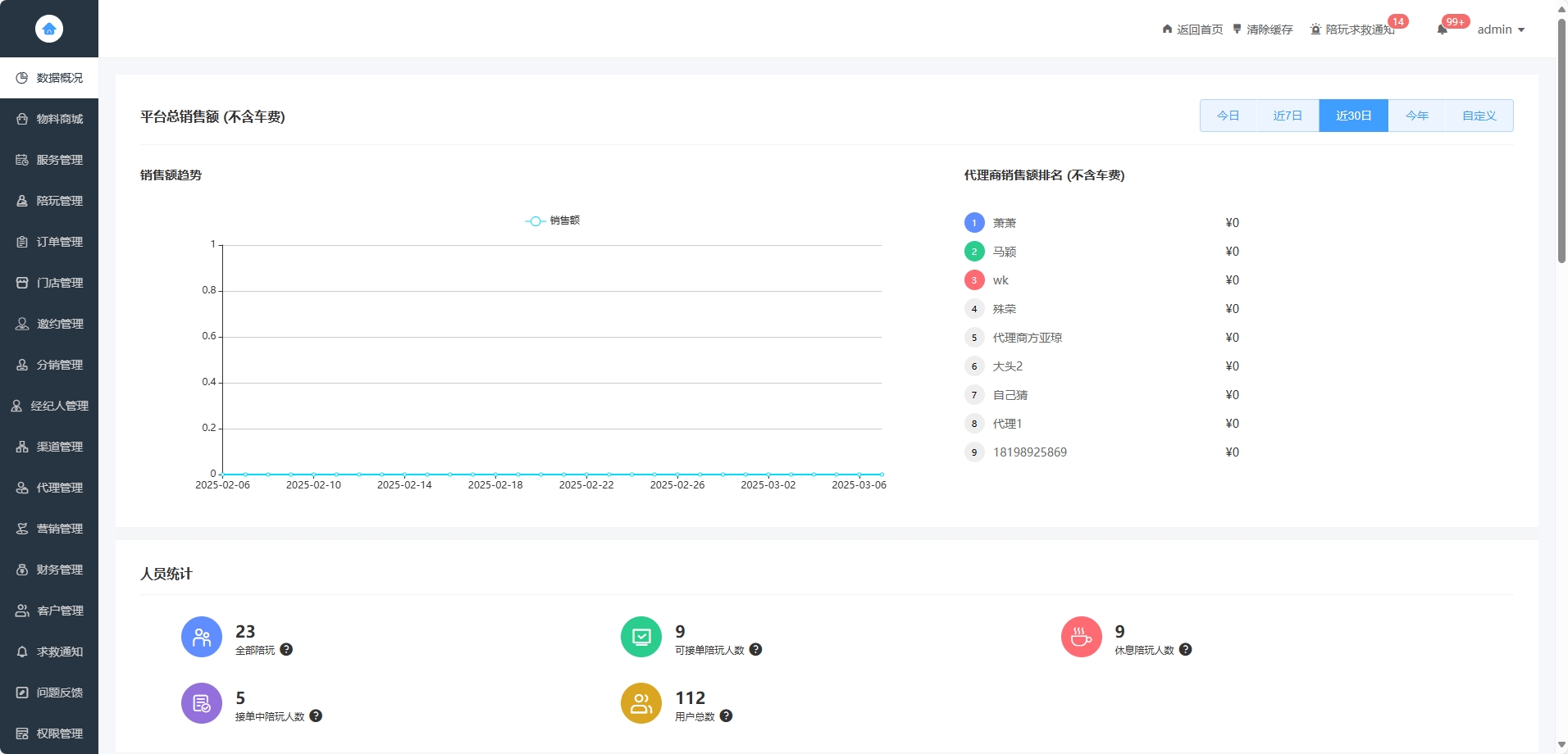Click help icon beside 可接单陪玩人数
This screenshot has width=1568, height=754.
point(755,649)
